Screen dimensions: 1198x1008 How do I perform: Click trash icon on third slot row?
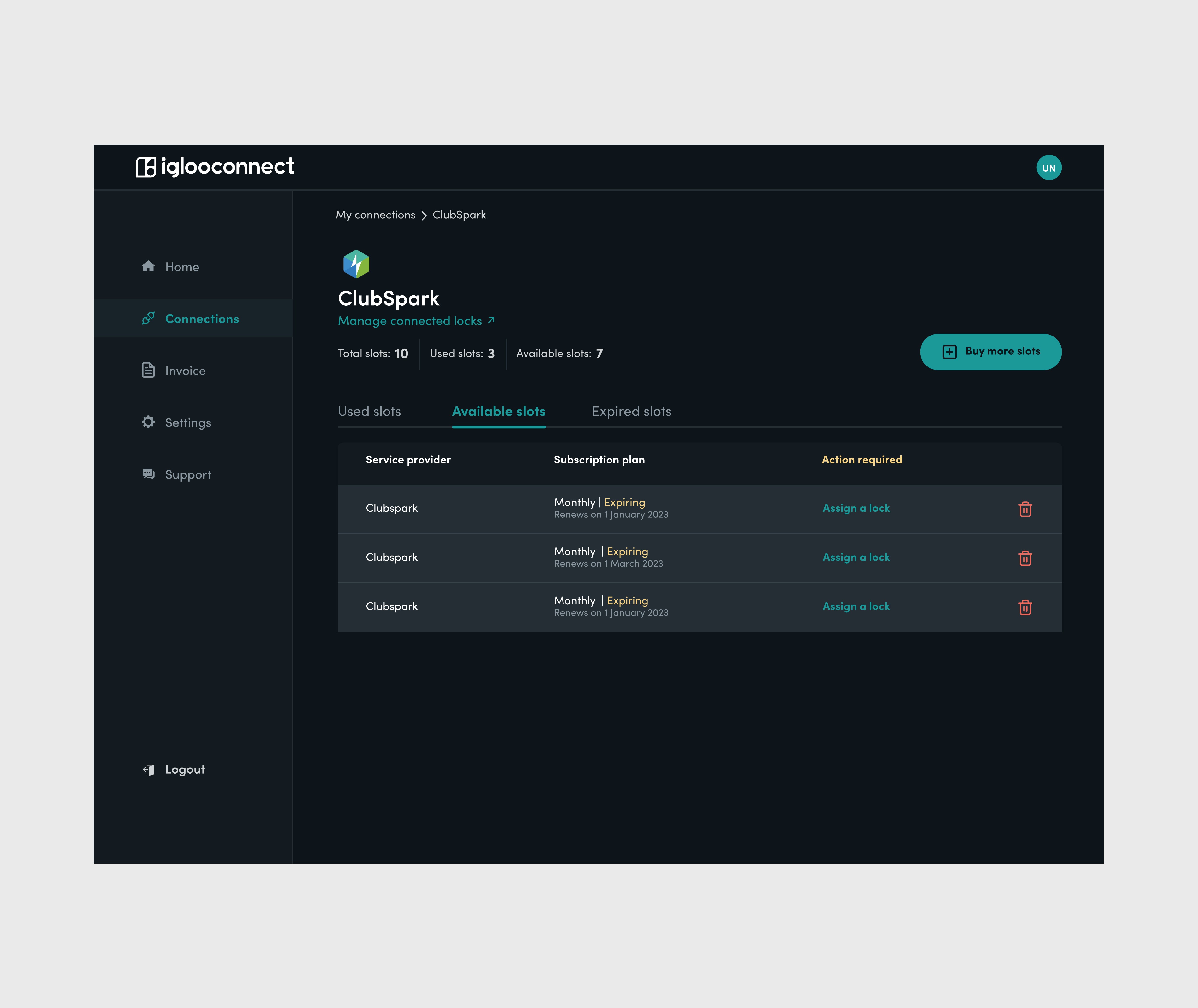pyautogui.click(x=1025, y=607)
